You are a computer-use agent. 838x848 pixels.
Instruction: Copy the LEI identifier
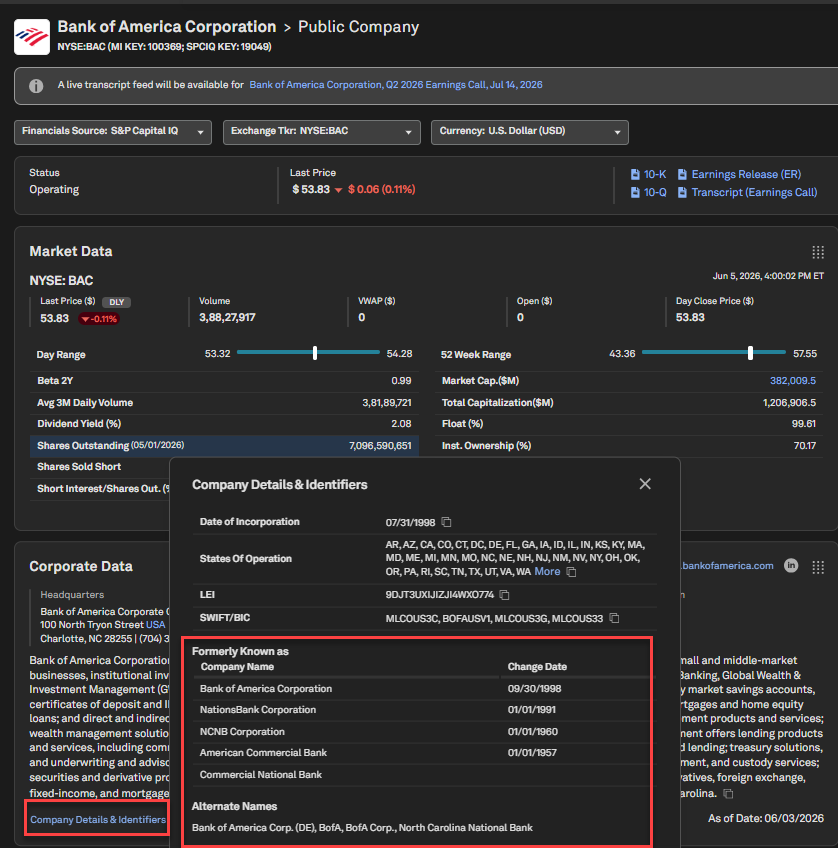pyautogui.click(x=504, y=595)
